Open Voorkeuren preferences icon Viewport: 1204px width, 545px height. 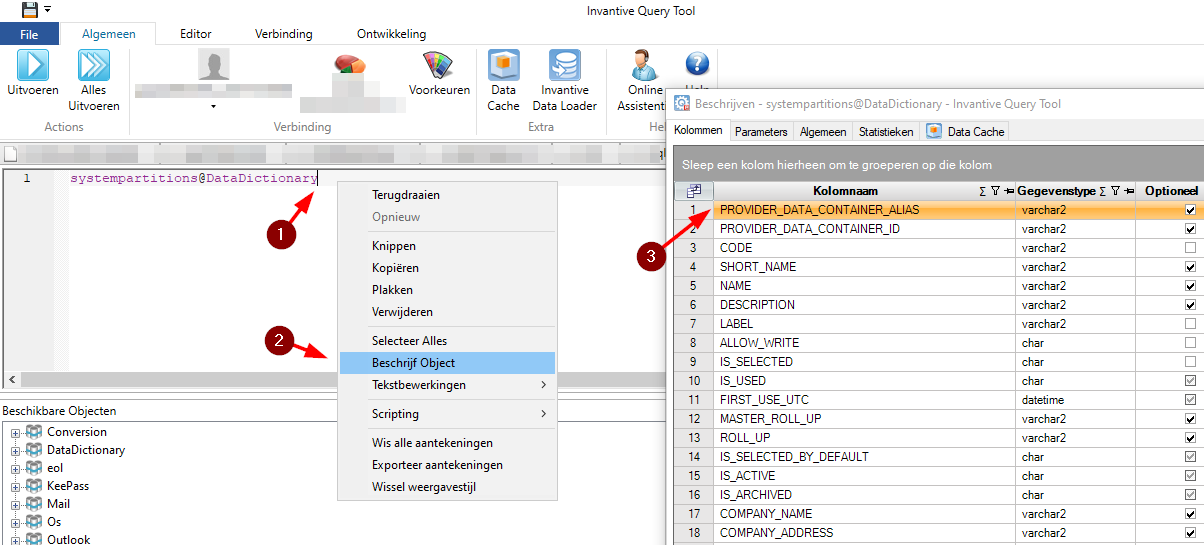pyautogui.click(x=439, y=66)
